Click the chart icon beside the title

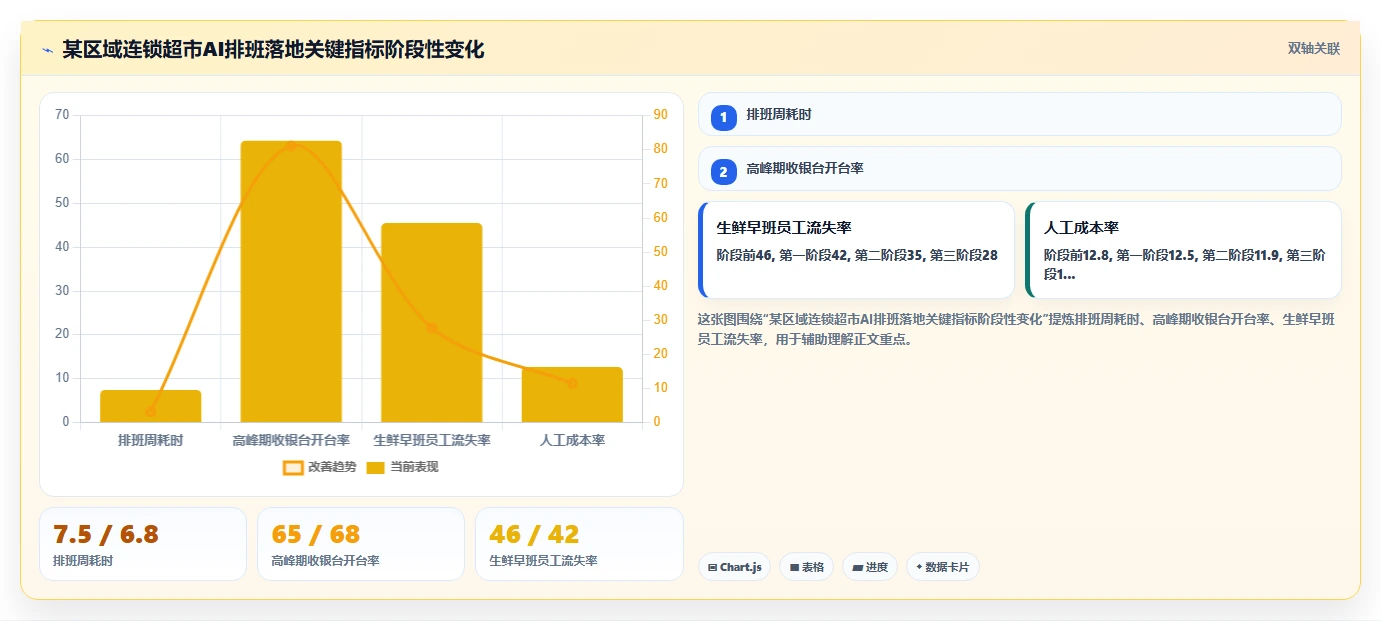tap(47, 50)
